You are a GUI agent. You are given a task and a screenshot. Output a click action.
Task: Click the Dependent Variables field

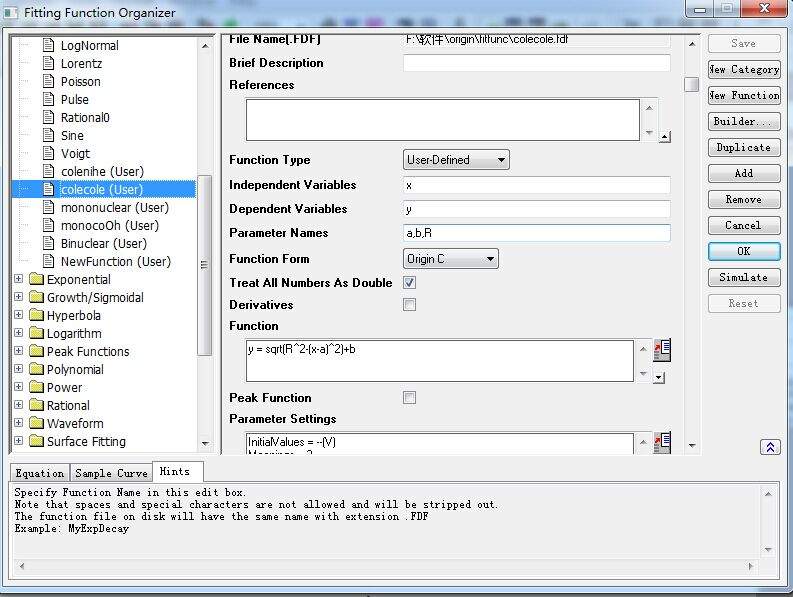click(537, 209)
